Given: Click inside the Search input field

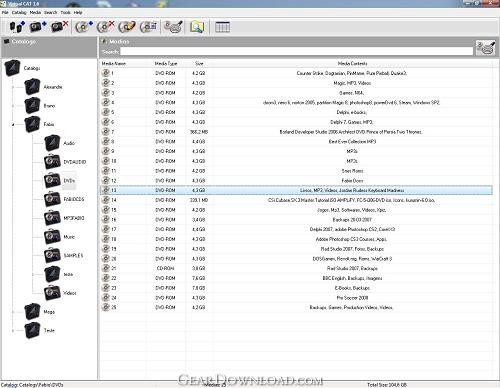Looking at the screenshot, I should (x=296, y=51).
